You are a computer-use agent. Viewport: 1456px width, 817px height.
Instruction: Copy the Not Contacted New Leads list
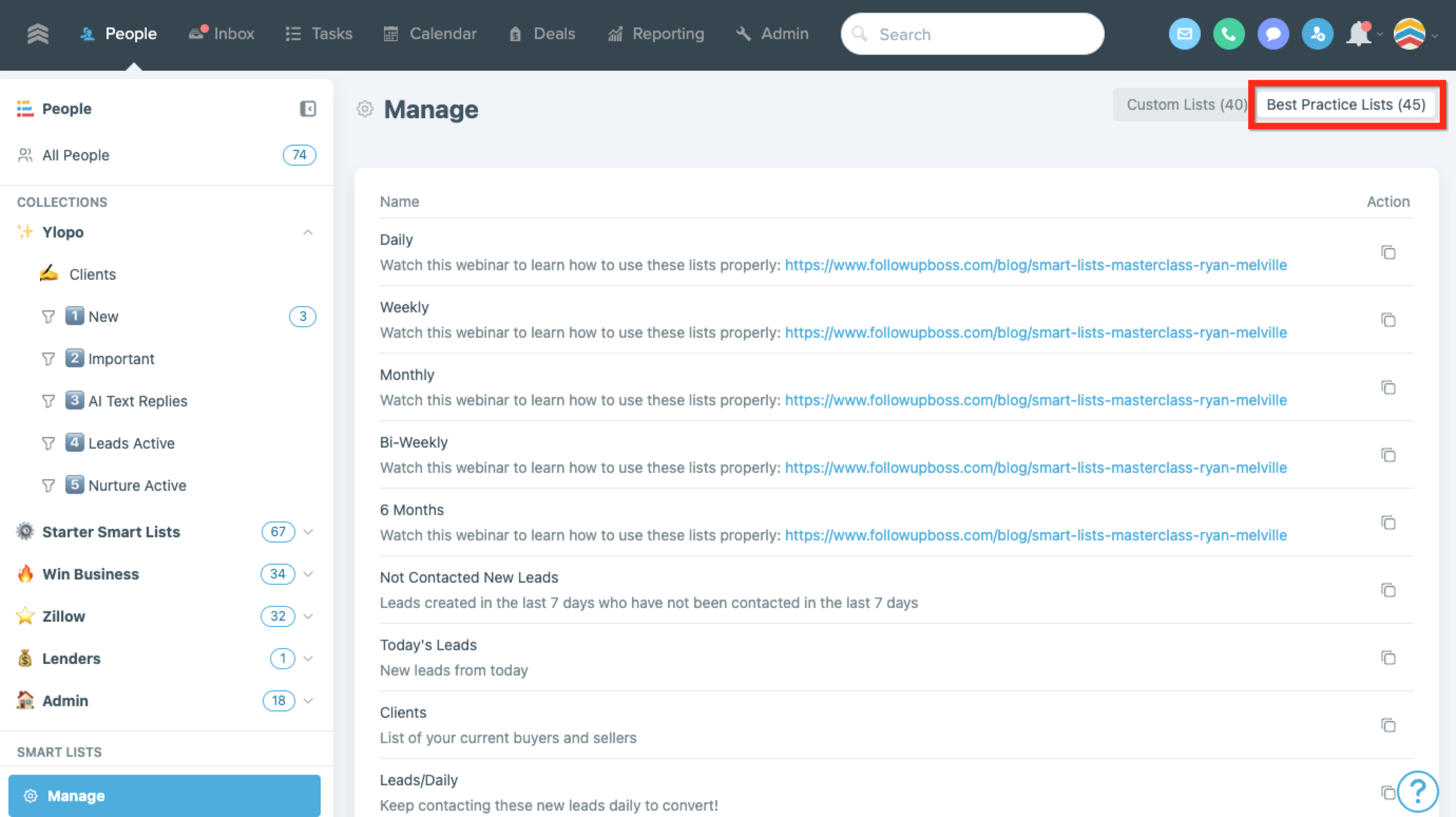click(x=1388, y=590)
